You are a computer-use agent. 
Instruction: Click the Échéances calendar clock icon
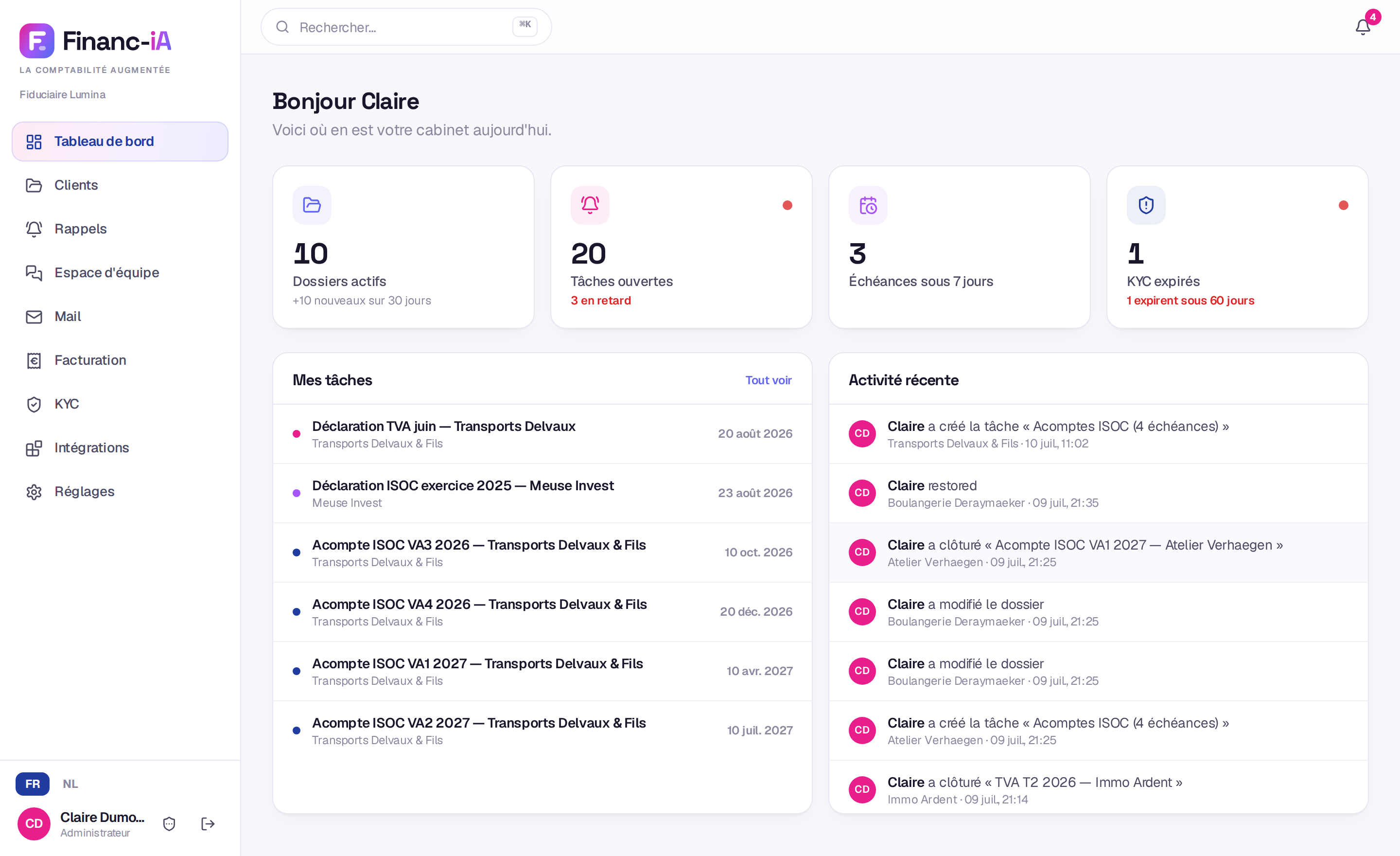click(868, 205)
